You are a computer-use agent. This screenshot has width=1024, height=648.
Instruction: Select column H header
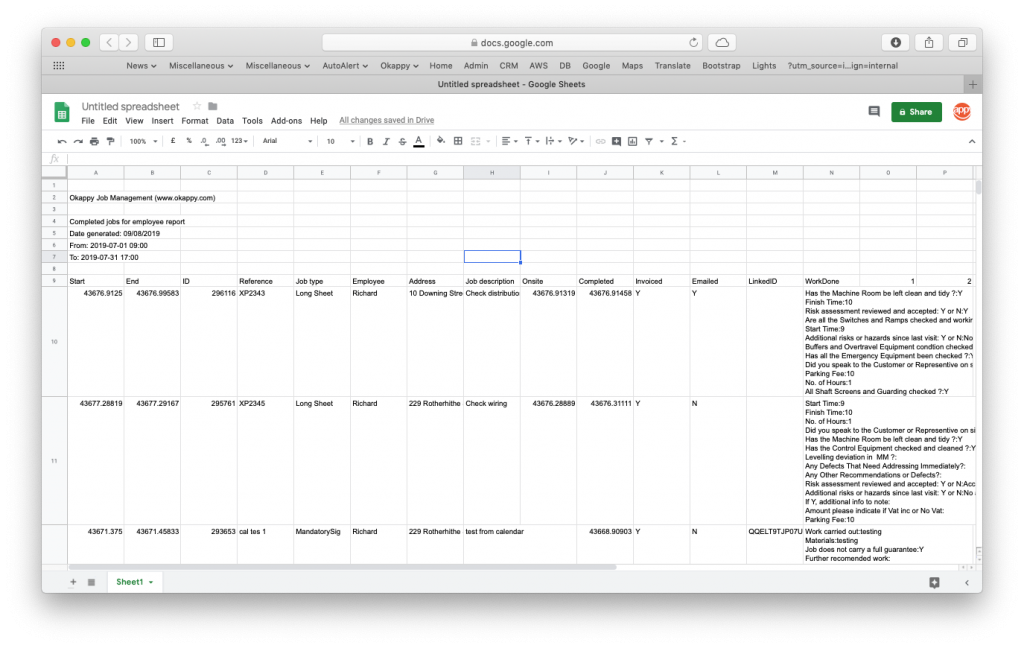click(x=492, y=172)
